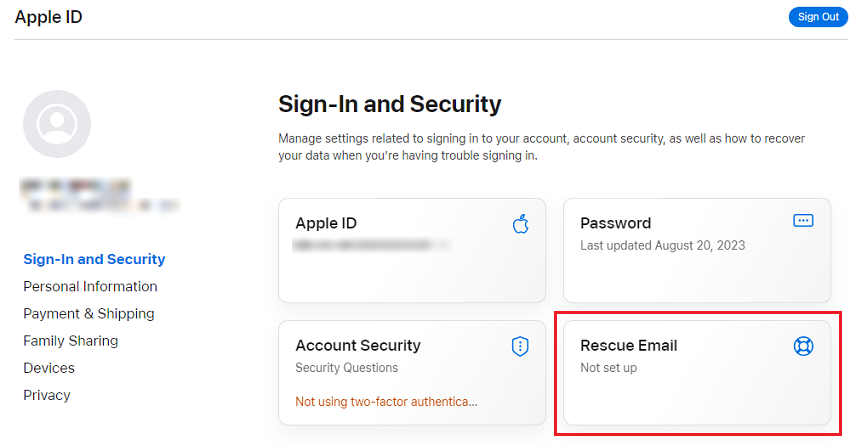
Task: Click the 'Not set up' status text
Action: (608, 368)
